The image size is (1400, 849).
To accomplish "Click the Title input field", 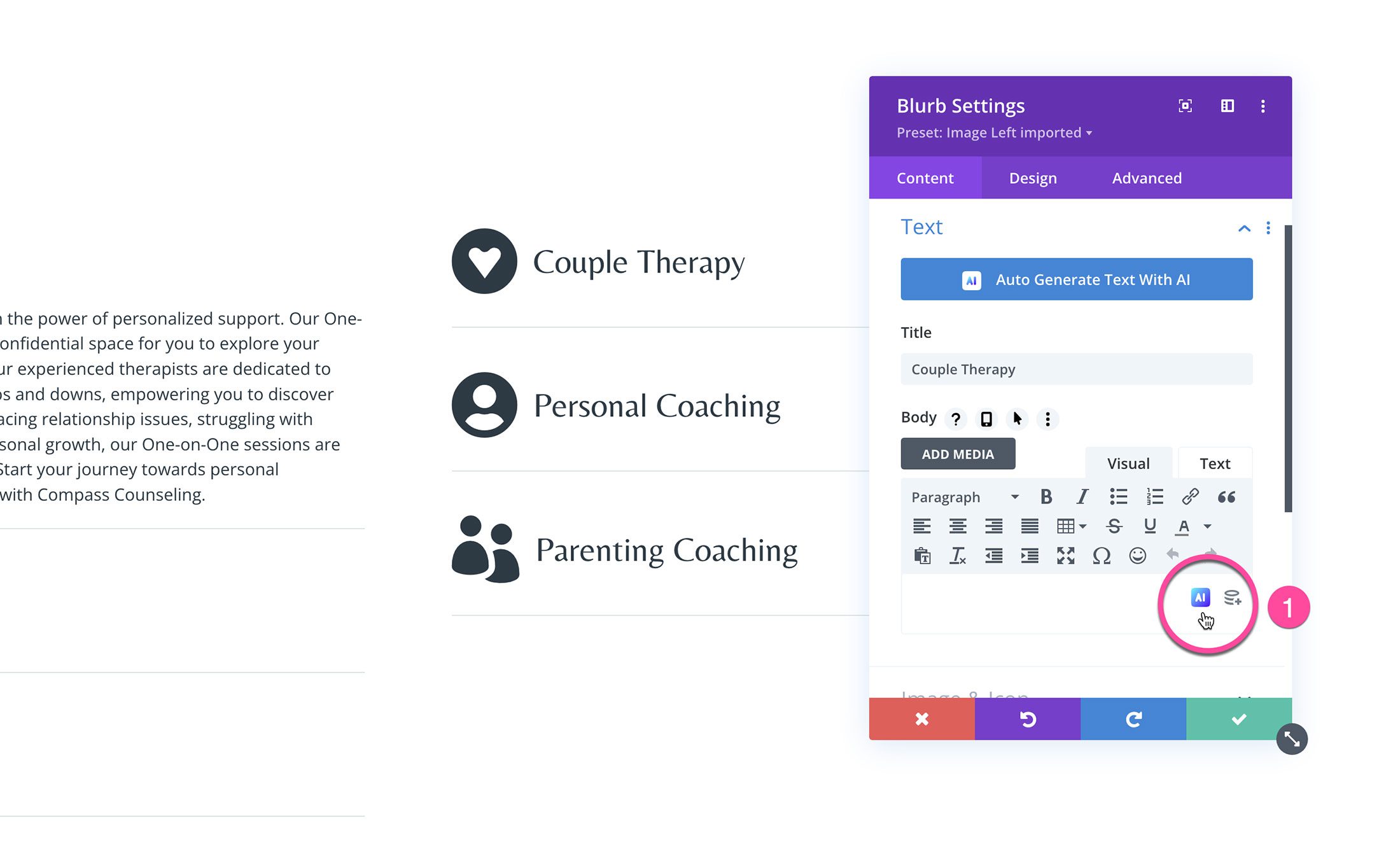I will pos(1077,369).
